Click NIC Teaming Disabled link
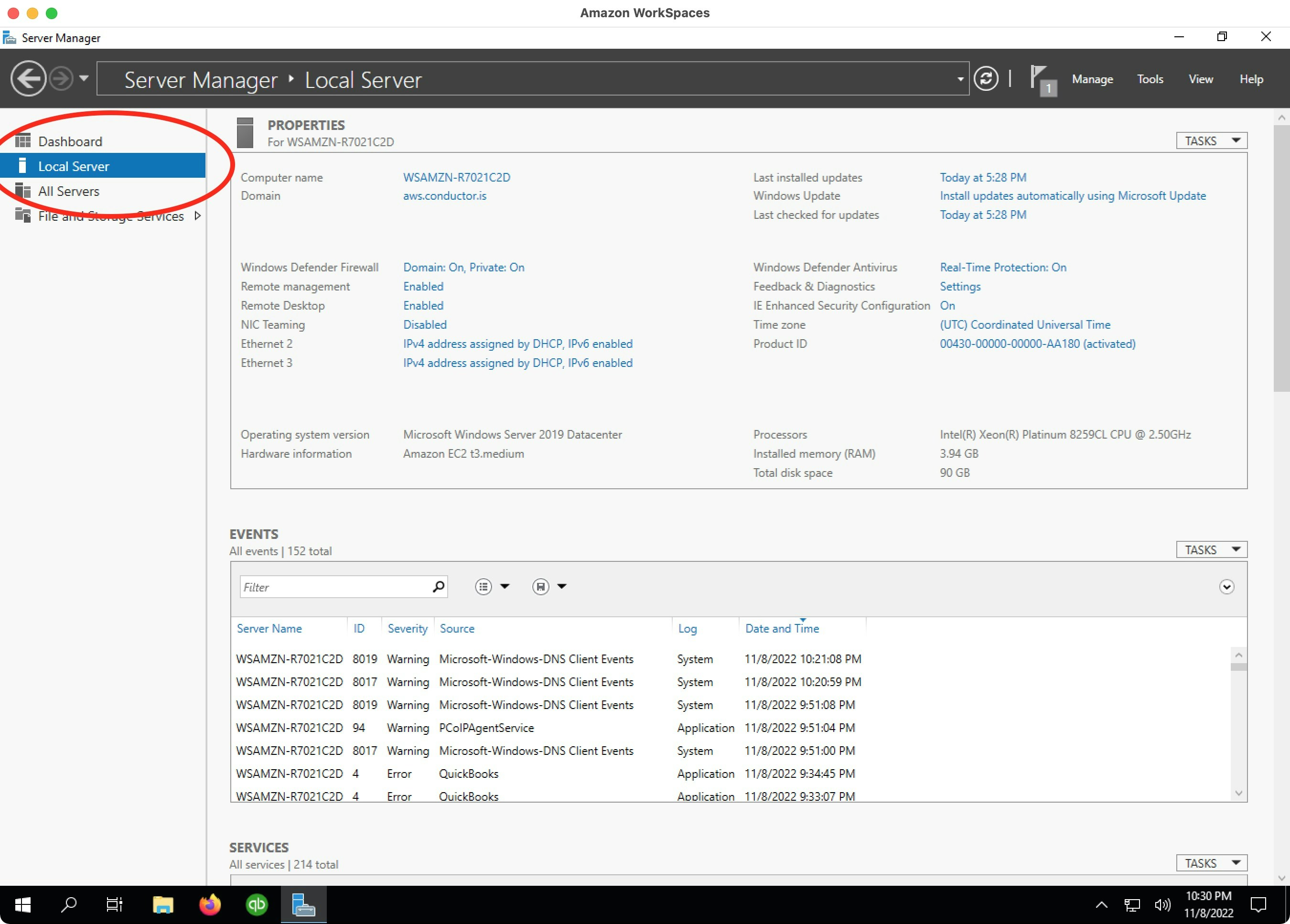This screenshot has width=1290, height=924. click(424, 325)
